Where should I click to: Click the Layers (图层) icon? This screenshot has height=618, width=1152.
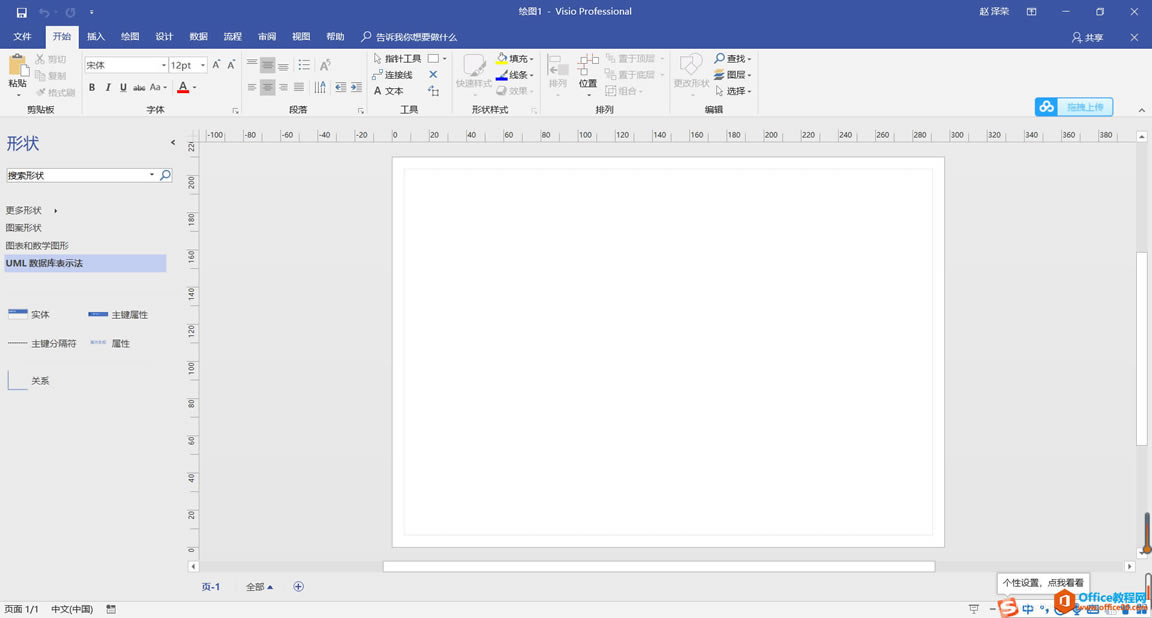[x=731, y=74]
